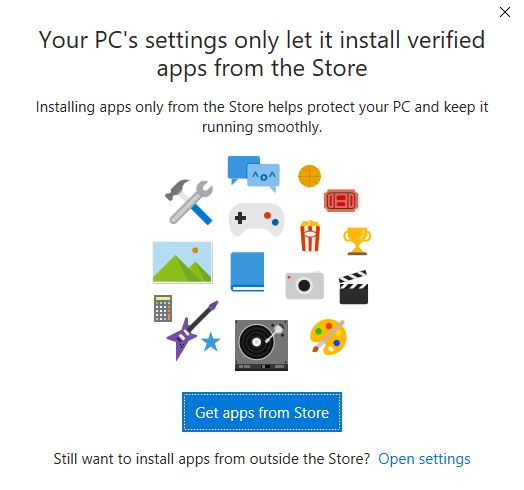Click the gray camera icon
This screenshot has width=524, height=490.
click(304, 285)
